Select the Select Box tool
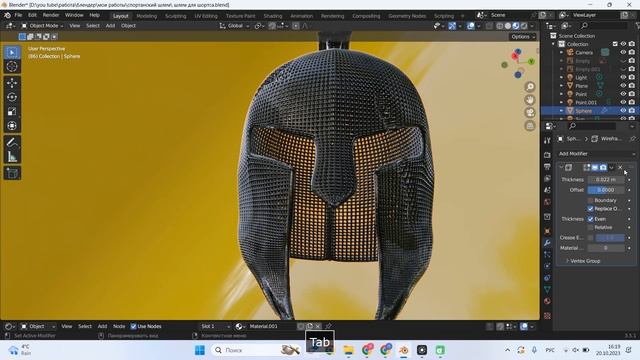Screen dimensions: 640x360 click(x=12, y=53)
